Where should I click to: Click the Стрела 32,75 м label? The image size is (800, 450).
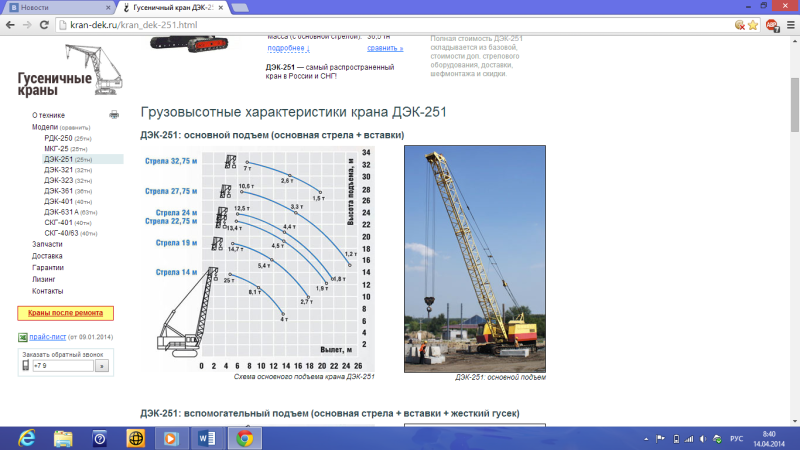(x=171, y=161)
